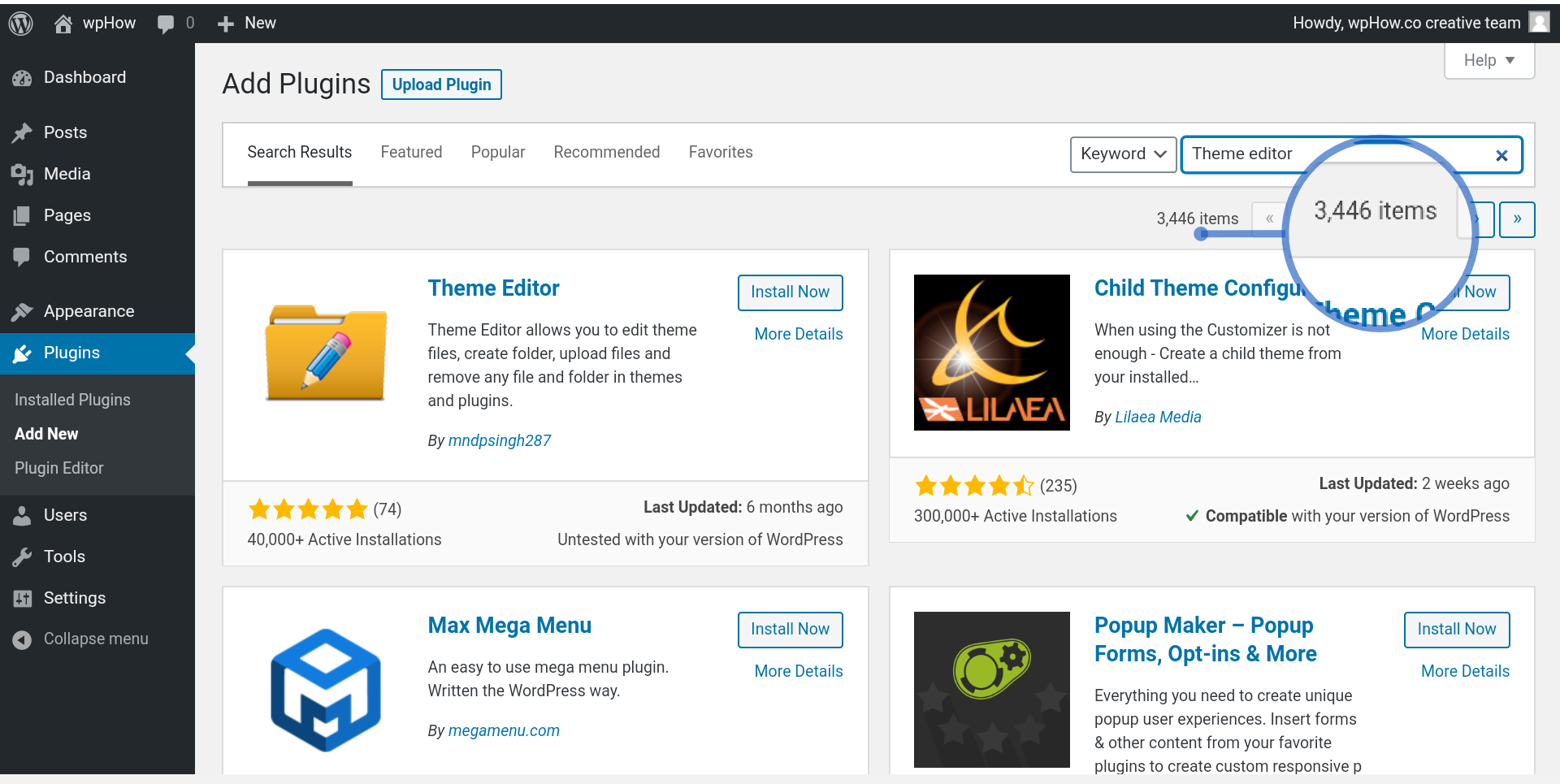Switch to the Search Results tab

[x=300, y=153]
